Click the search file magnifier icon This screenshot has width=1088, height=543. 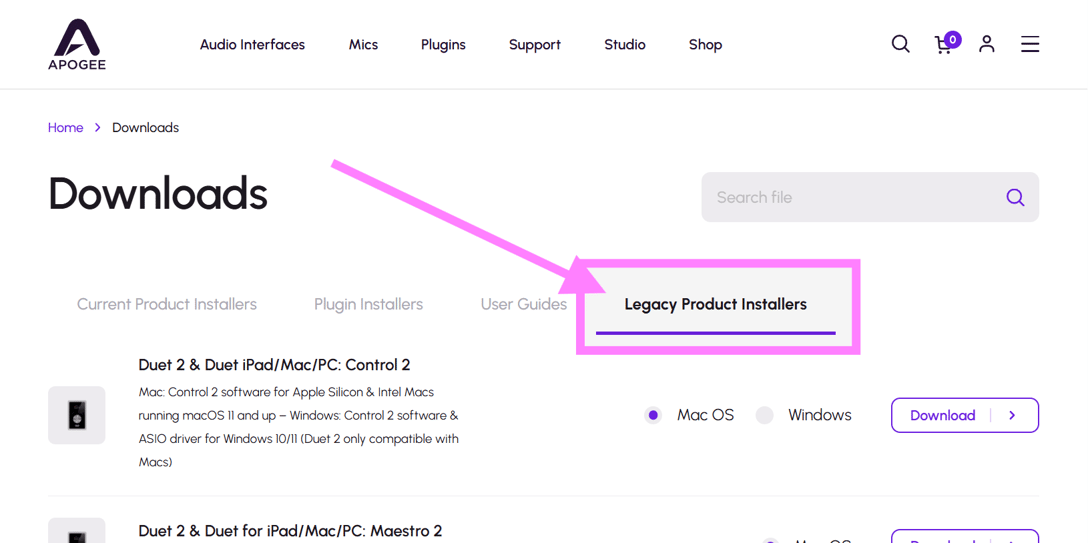(1014, 198)
